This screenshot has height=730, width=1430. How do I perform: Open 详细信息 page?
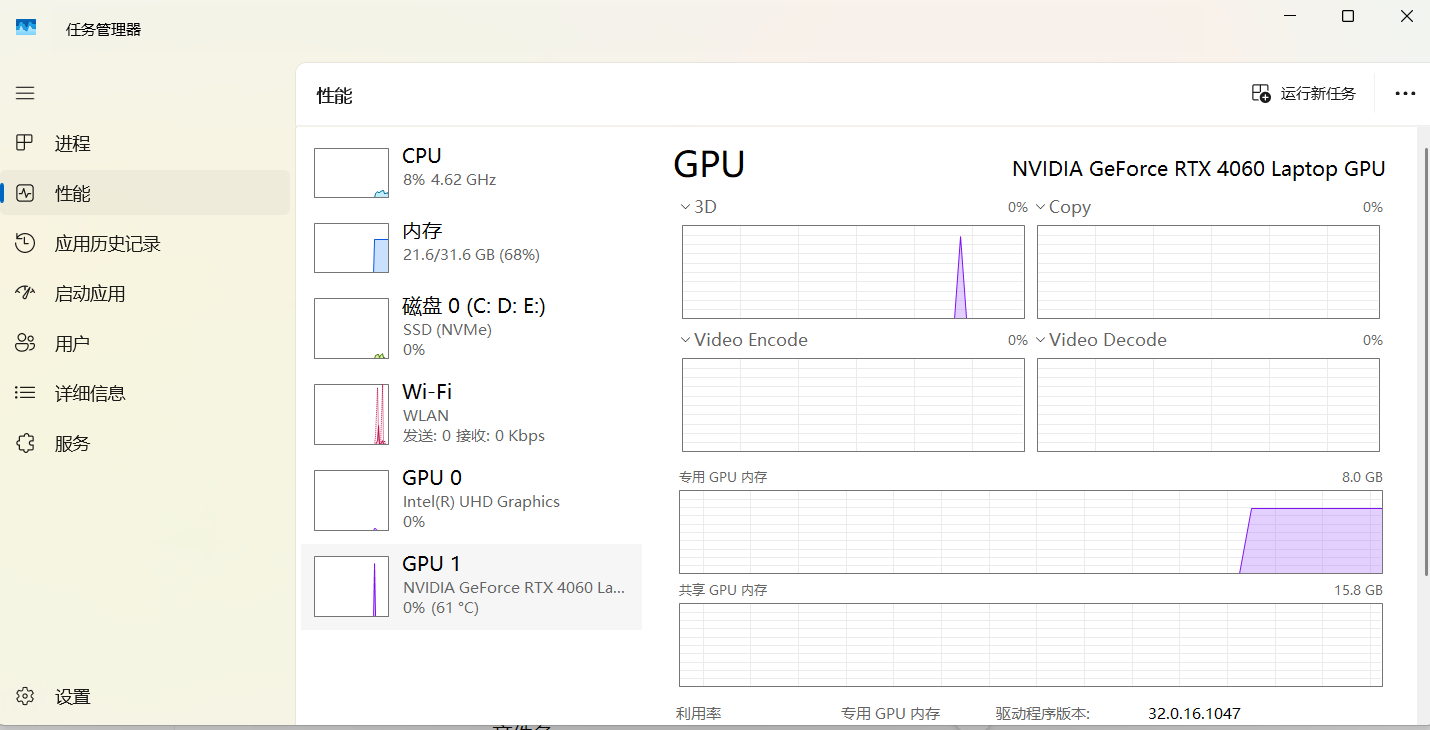click(145, 393)
